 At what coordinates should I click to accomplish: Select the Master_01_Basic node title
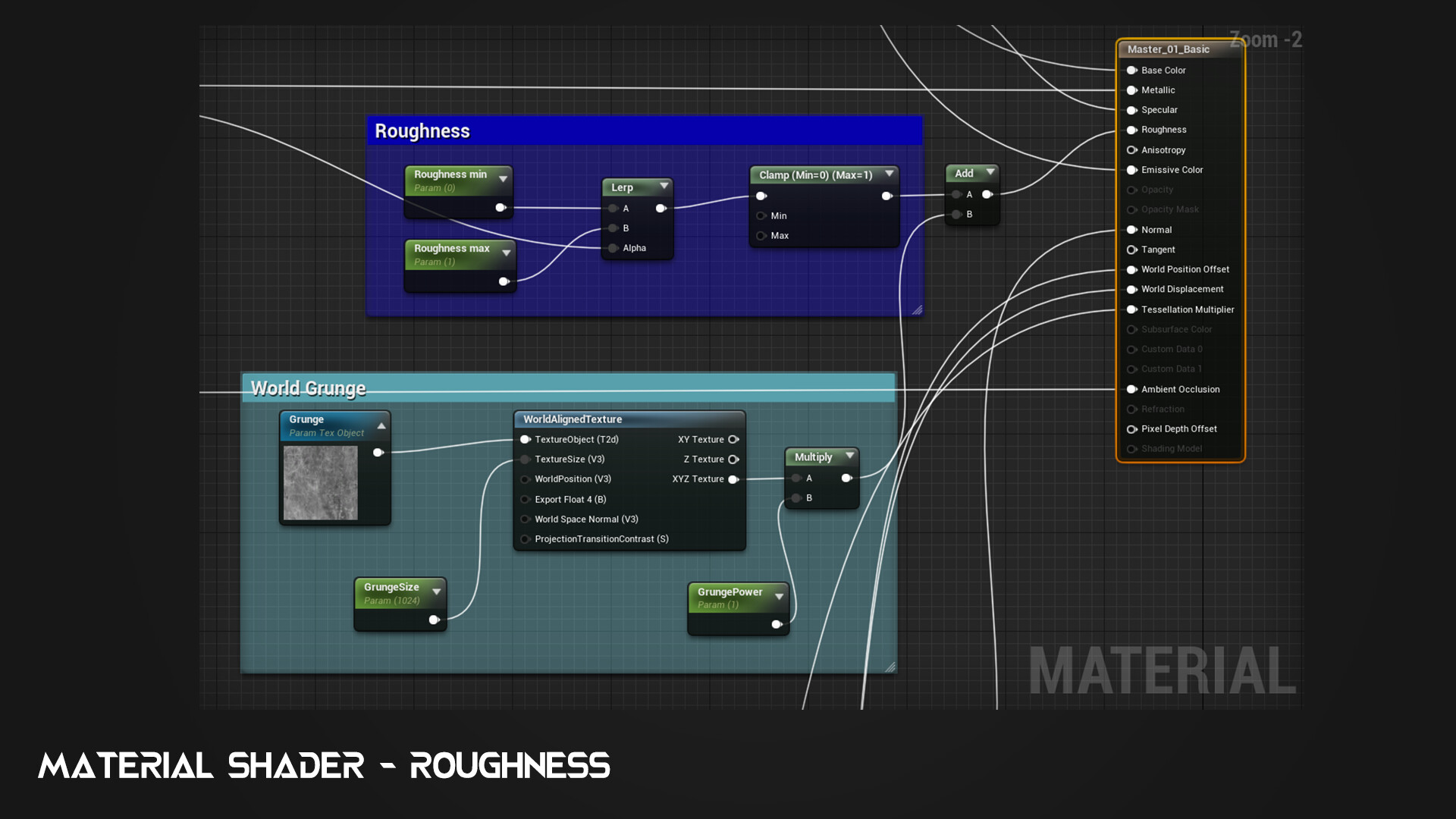[x=1168, y=49]
